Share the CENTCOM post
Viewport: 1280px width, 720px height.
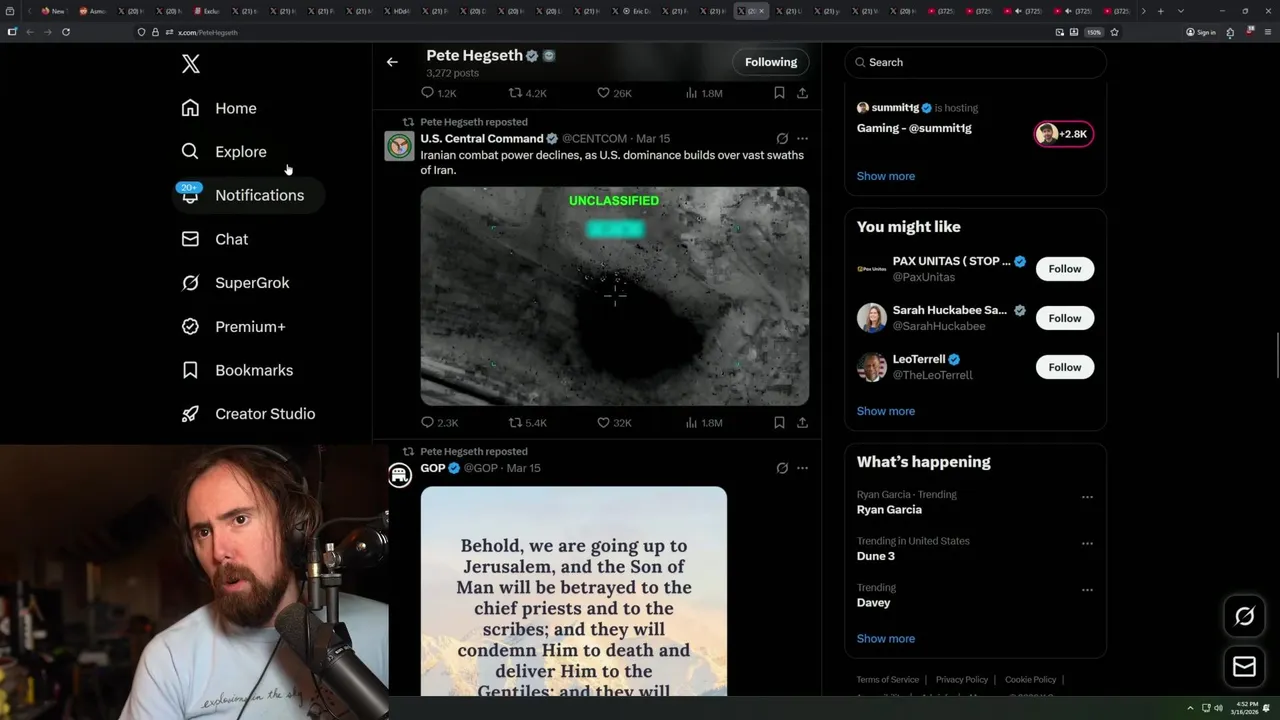click(x=802, y=423)
